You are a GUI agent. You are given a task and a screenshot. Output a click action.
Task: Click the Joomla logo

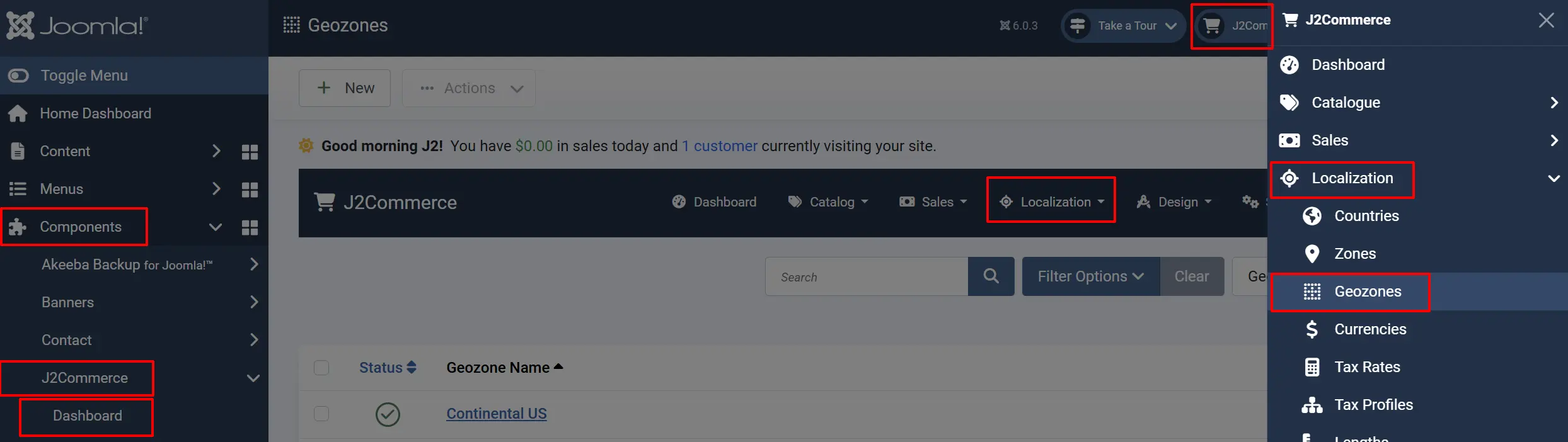click(x=77, y=26)
